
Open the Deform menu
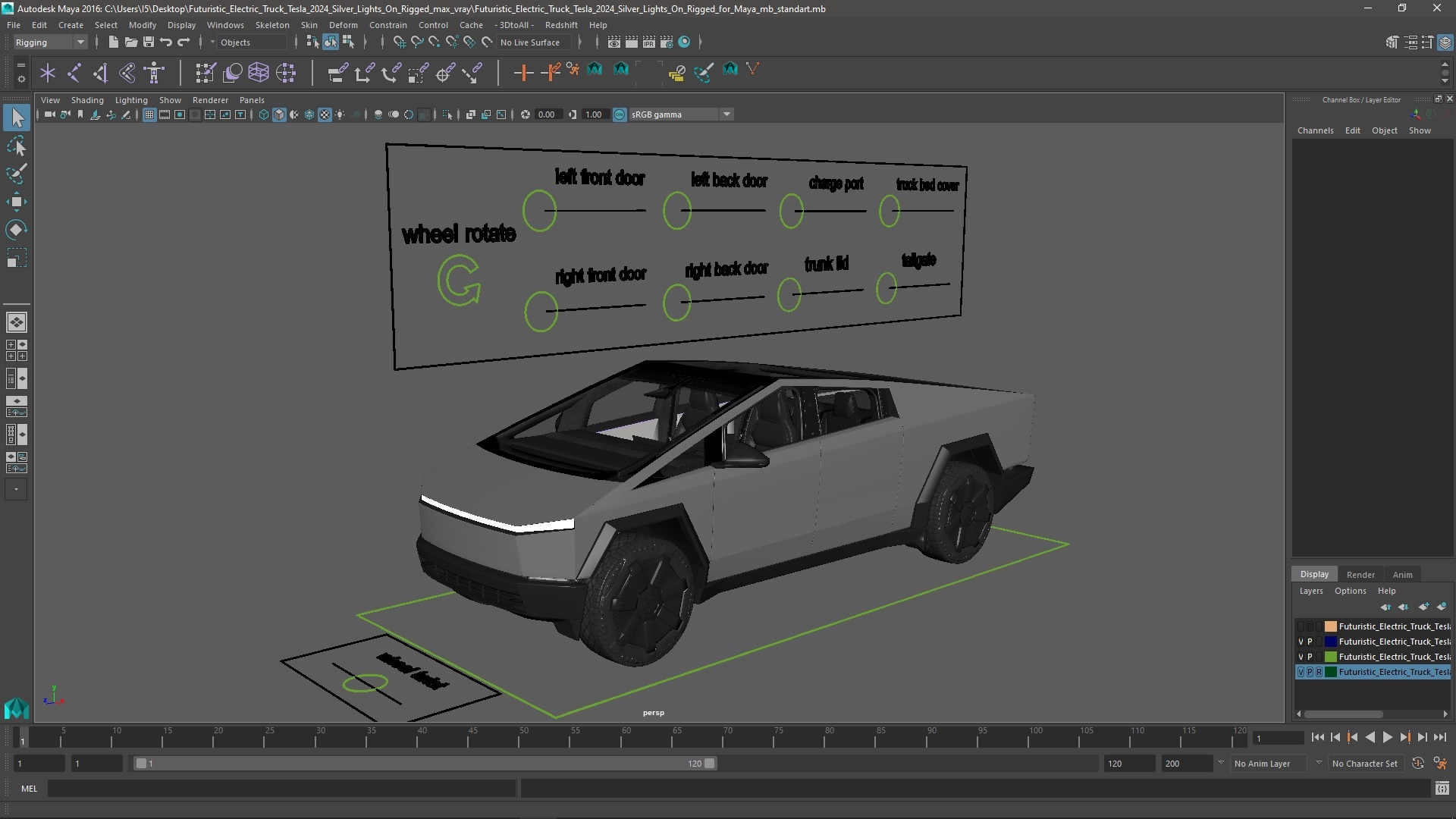point(343,25)
